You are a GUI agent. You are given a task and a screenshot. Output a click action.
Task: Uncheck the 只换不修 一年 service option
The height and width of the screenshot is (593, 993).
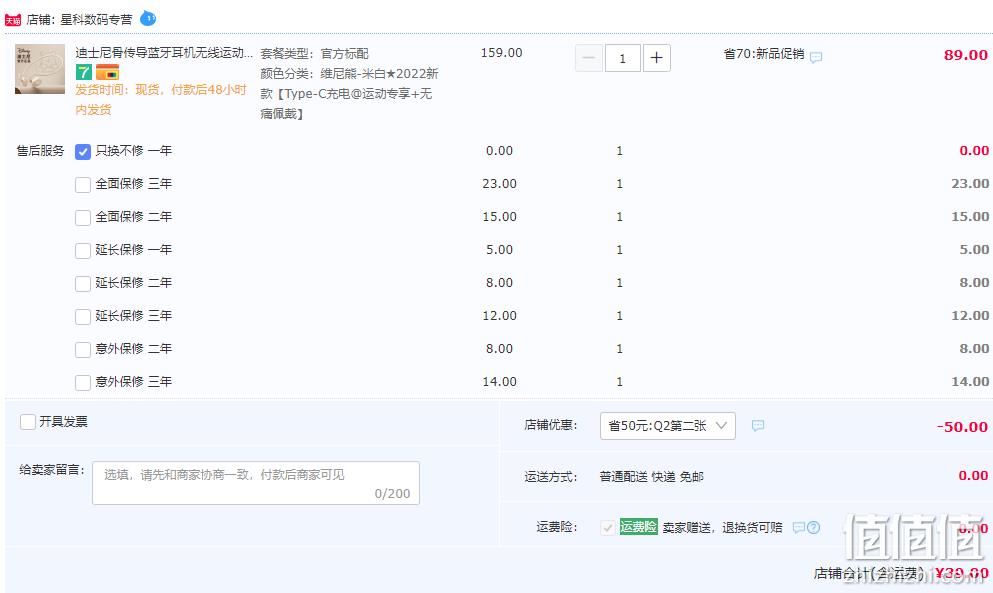point(83,151)
